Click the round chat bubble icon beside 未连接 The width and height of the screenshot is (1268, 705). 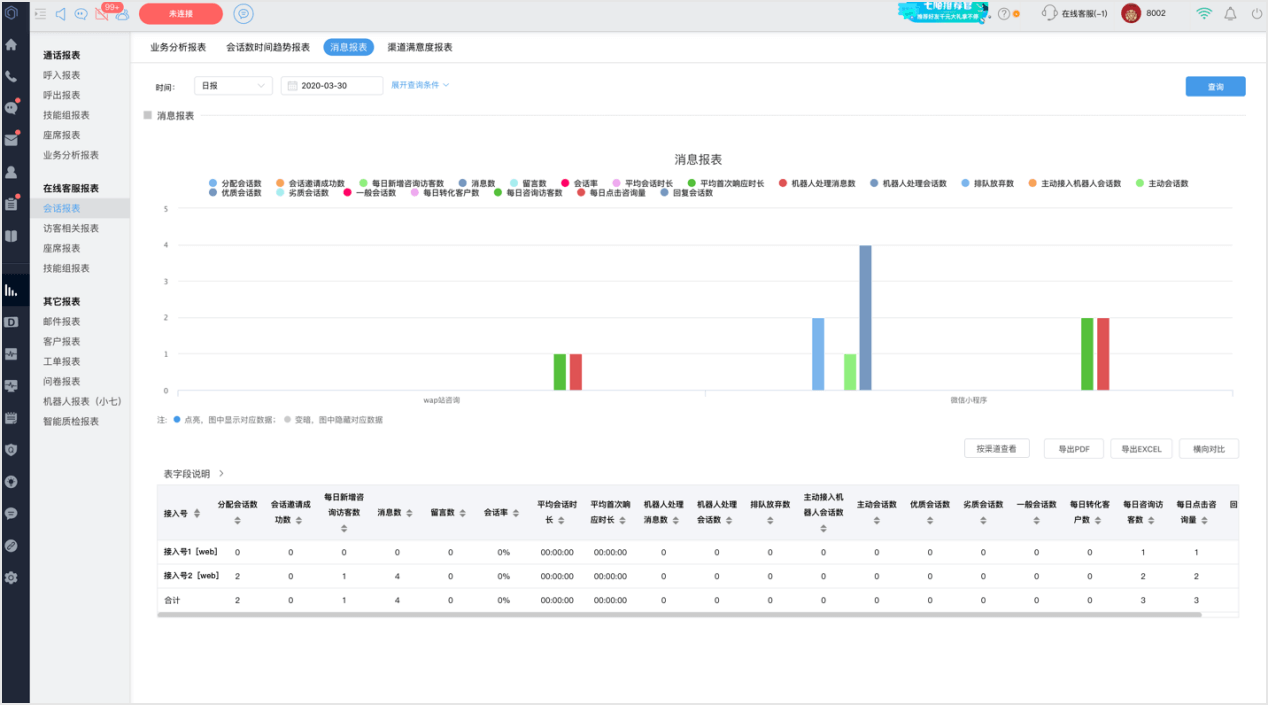[243, 14]
